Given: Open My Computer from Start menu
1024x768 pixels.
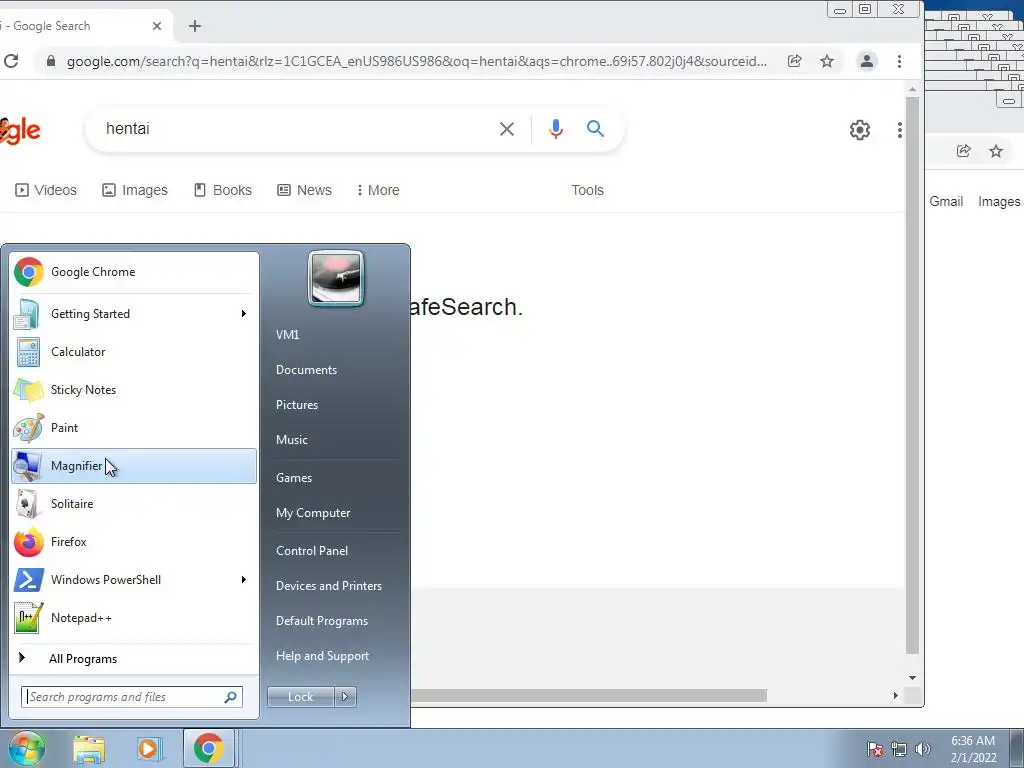Looking at the screenshot, I should pos(313,513).
